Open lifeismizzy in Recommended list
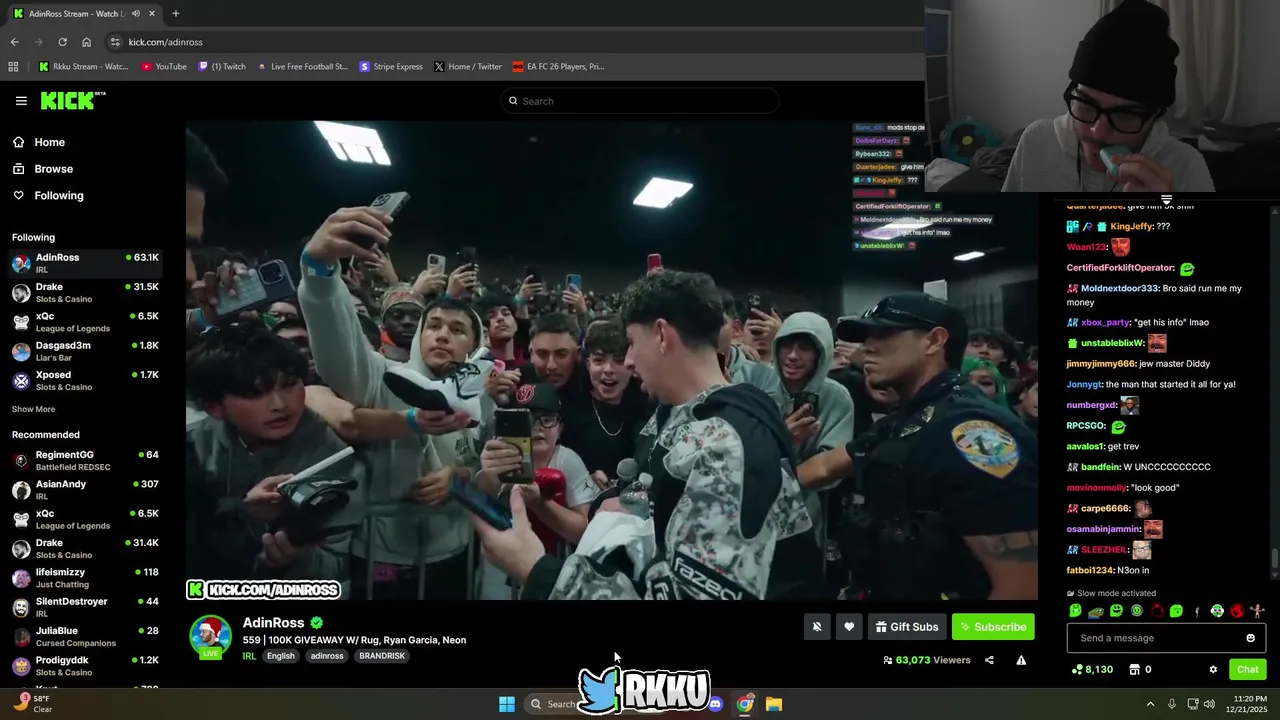This screenshot has width=1280, height=720. (85, 578)
